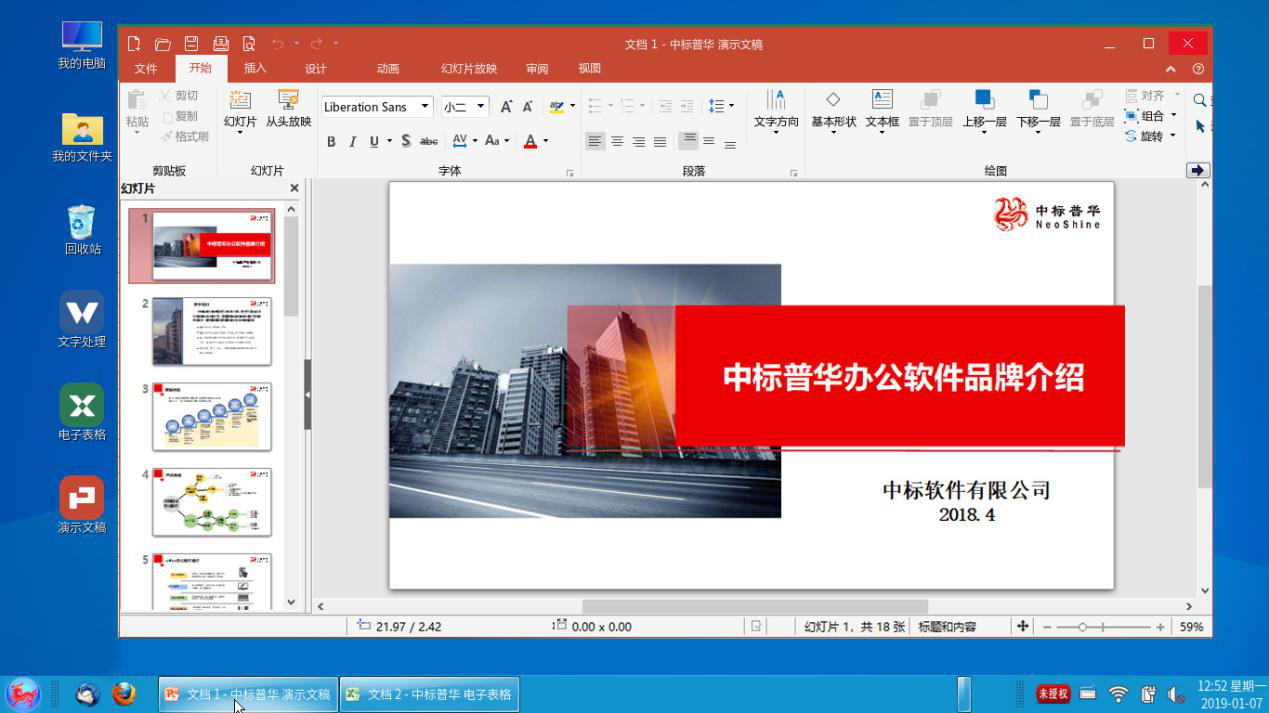This screenshot has height=713, width=1269.
Task: Switch to the View (视图) tab
Action: pyautogui.click(x=590, y=68)
